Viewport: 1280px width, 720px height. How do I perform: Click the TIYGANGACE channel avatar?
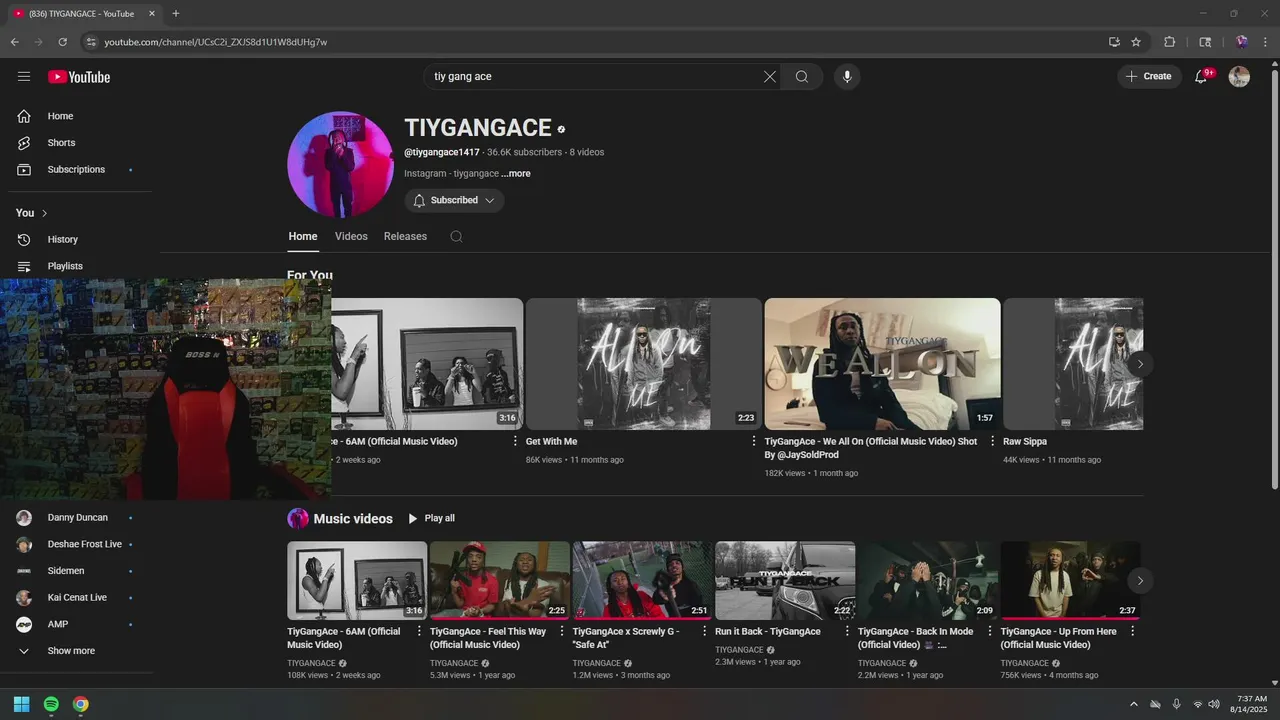pyautogui.click(x=340, y=165)
